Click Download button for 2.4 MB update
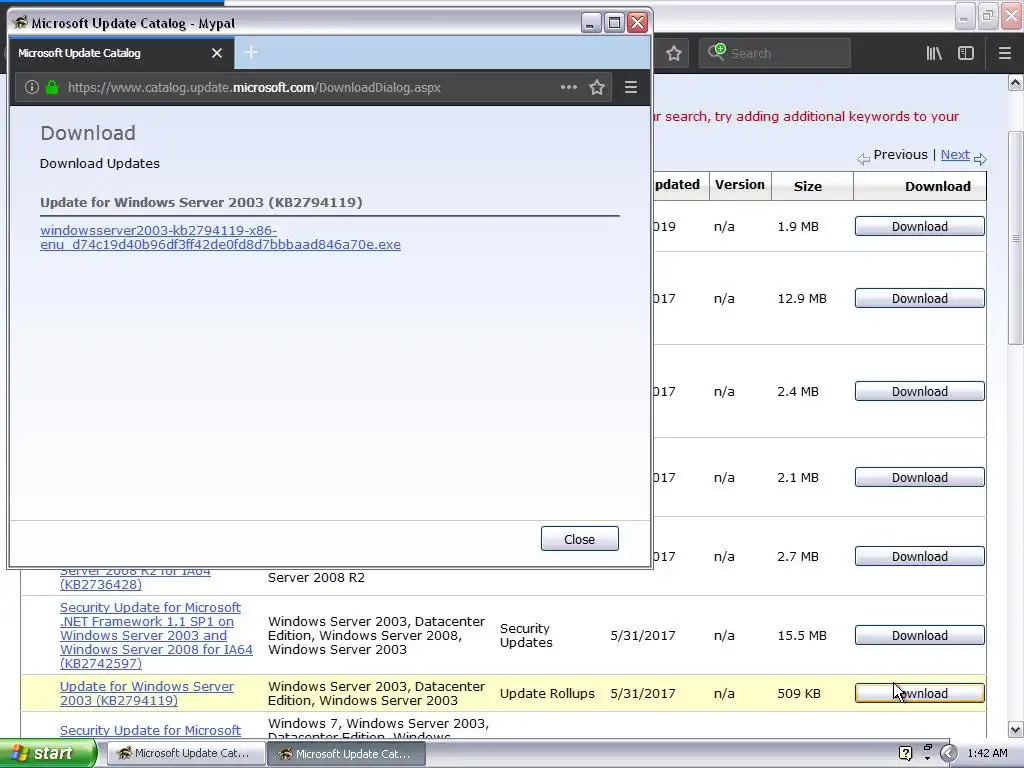This screenshot has width=1024, height=768. pos(920,392)
